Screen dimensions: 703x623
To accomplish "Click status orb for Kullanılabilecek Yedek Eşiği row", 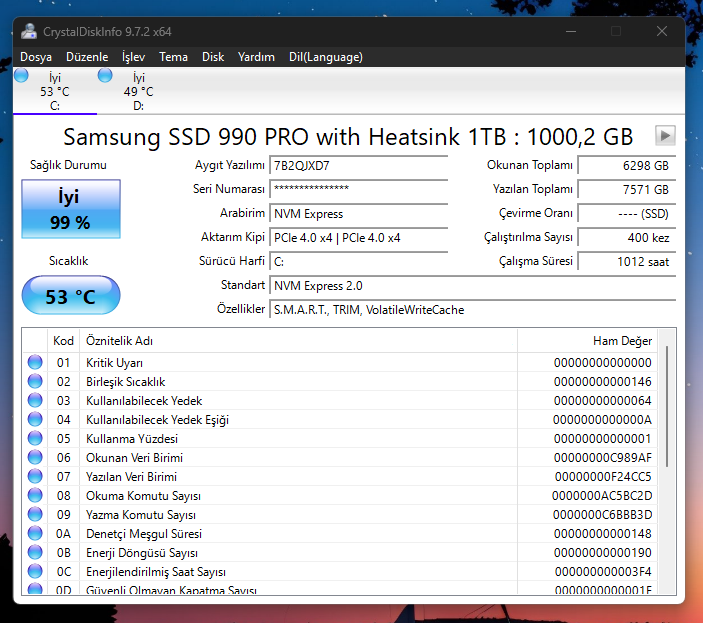I will (35, 419).
